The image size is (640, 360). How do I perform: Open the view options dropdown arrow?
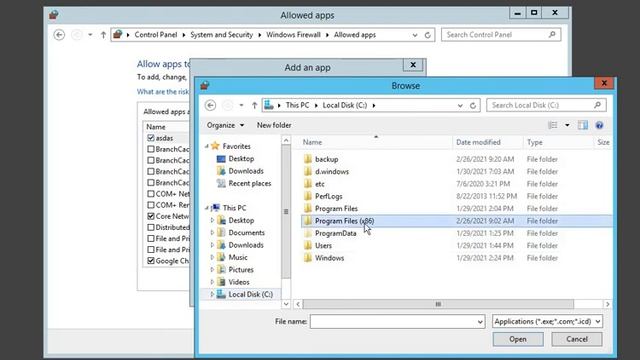pos(567,125)
